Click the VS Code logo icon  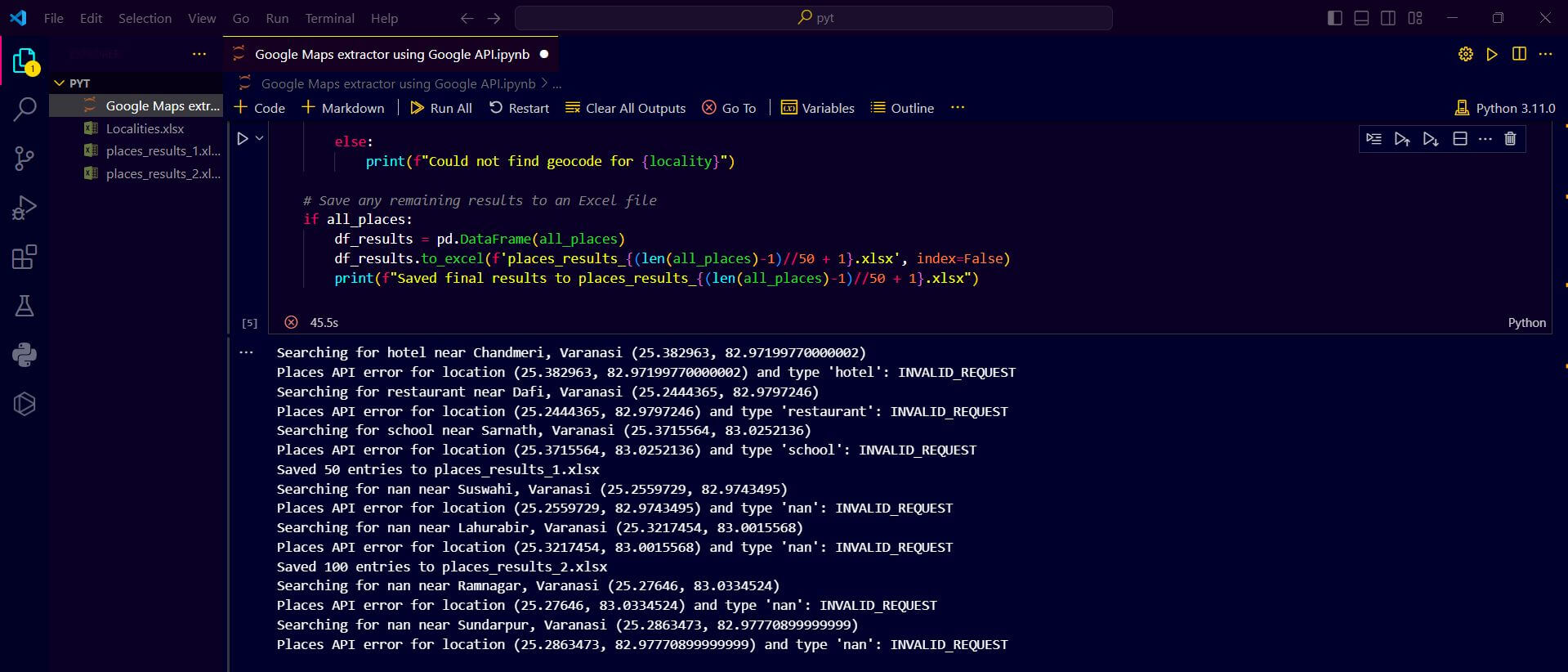click(x=18, y=18)
